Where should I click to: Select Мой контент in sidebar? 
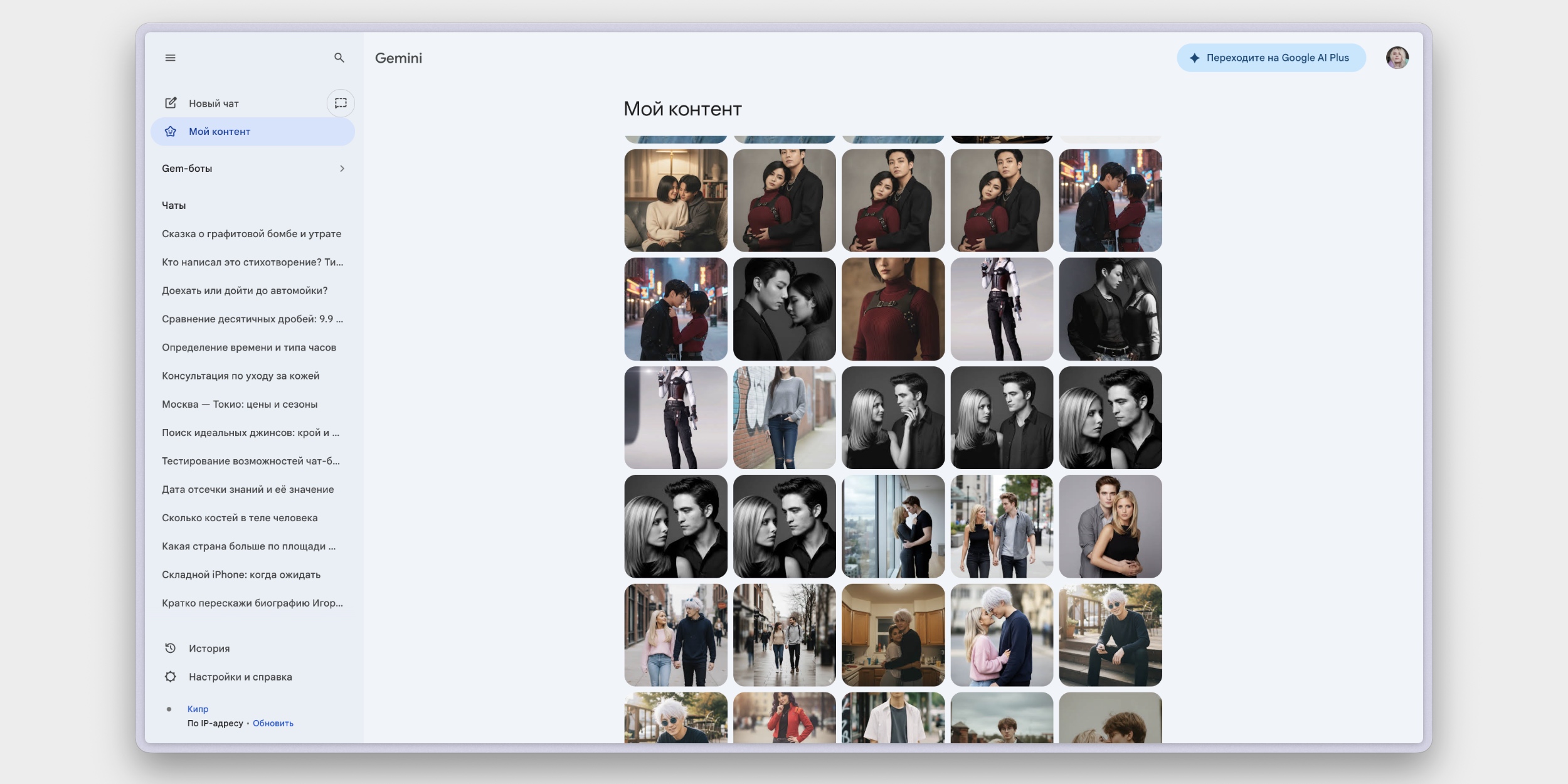point(220,132)
